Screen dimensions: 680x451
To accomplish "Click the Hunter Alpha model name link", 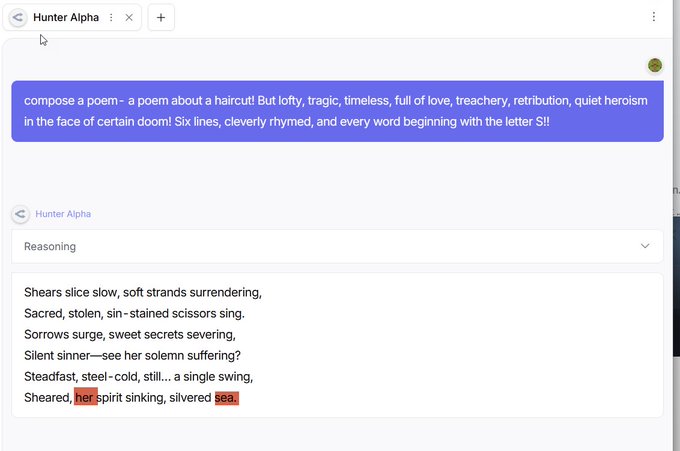I will pos(63,214).
